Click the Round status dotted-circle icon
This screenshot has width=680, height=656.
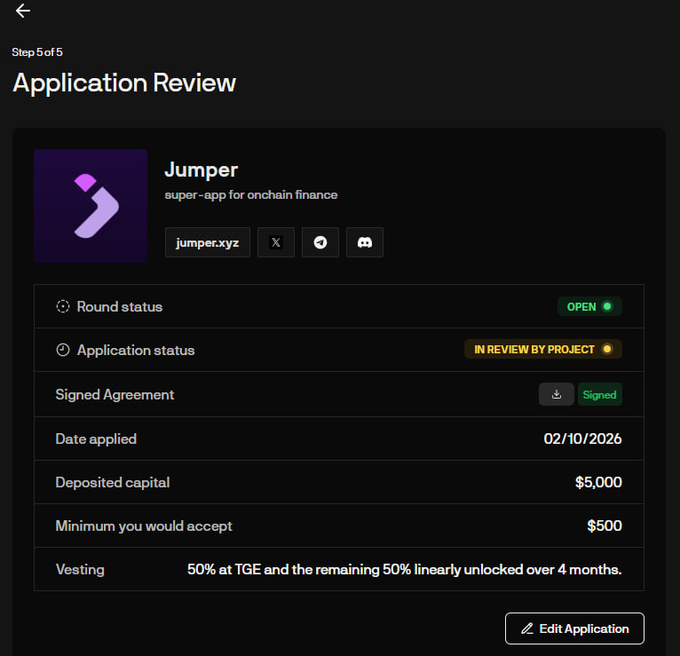point(63,307)
